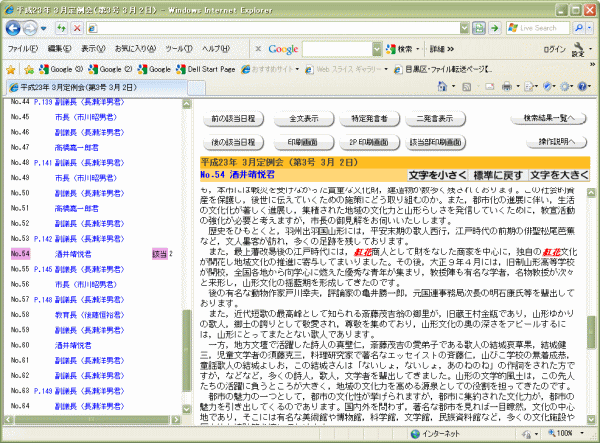Viewport: 600px width, 443px height.
Task: Click 標準に戻す to reset text size
Action: click(x=498, y=175)
